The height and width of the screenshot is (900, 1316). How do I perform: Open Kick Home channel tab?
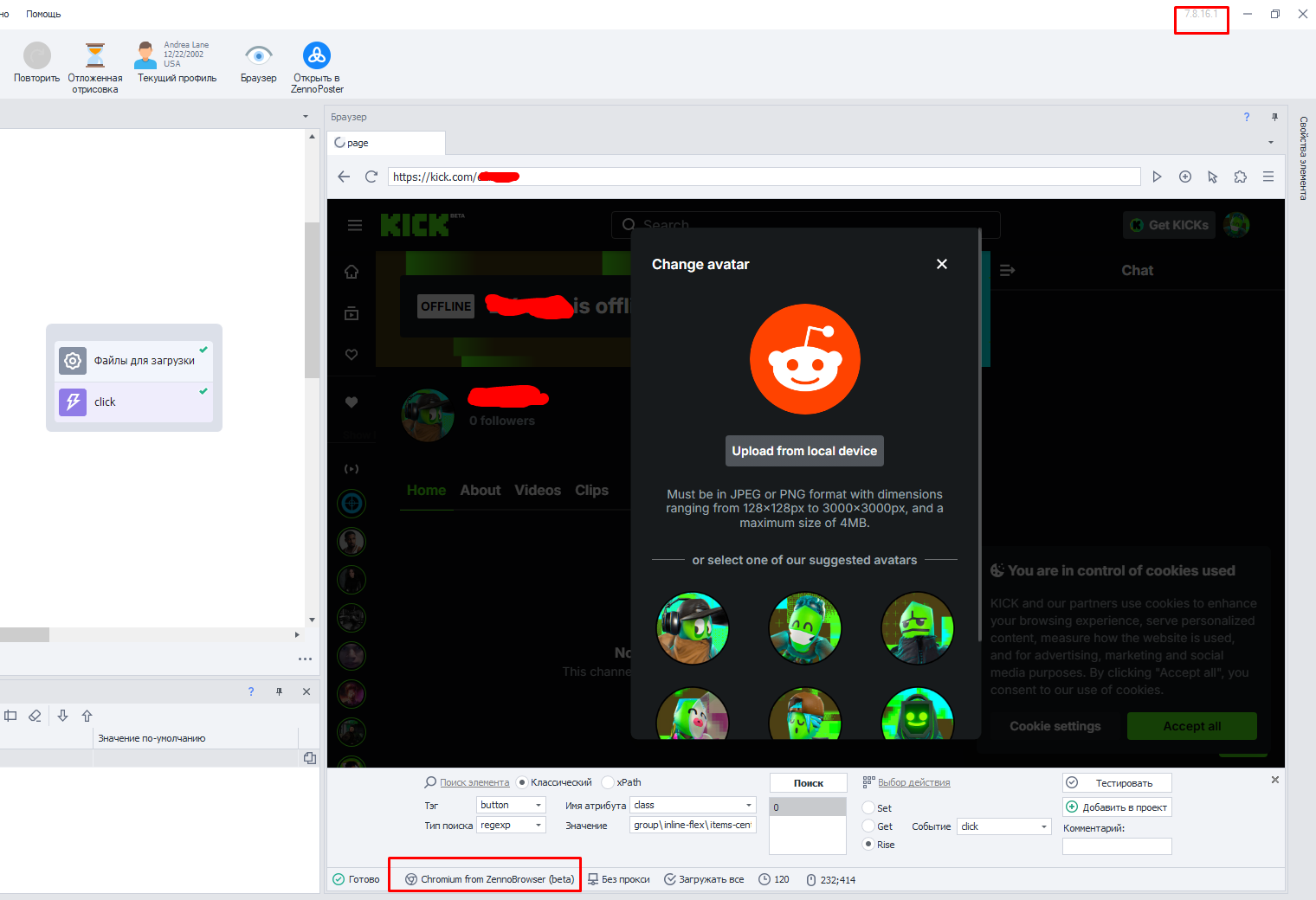tap(426, 490)
